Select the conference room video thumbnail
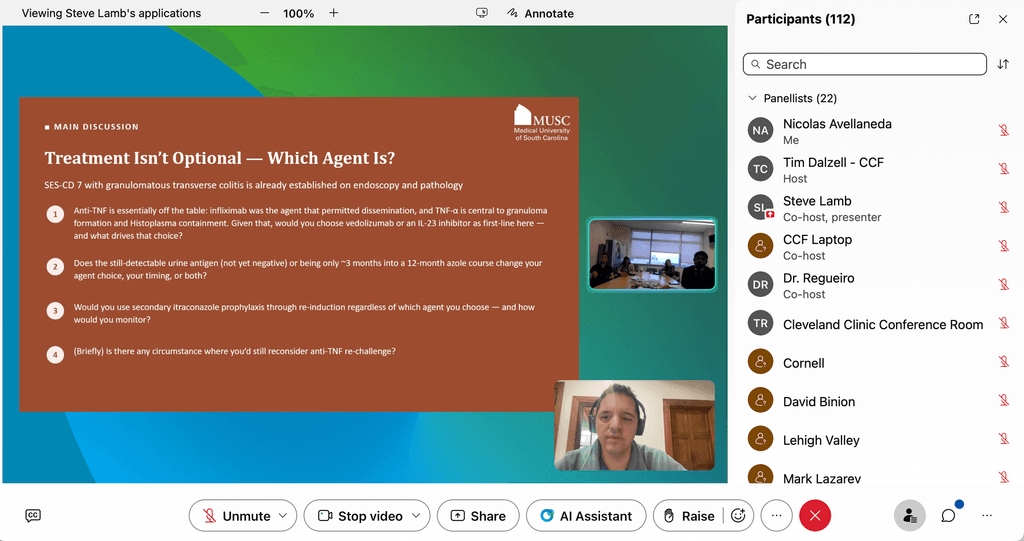The height and width of the screenshot is (541, 1024). pos(652,254)
